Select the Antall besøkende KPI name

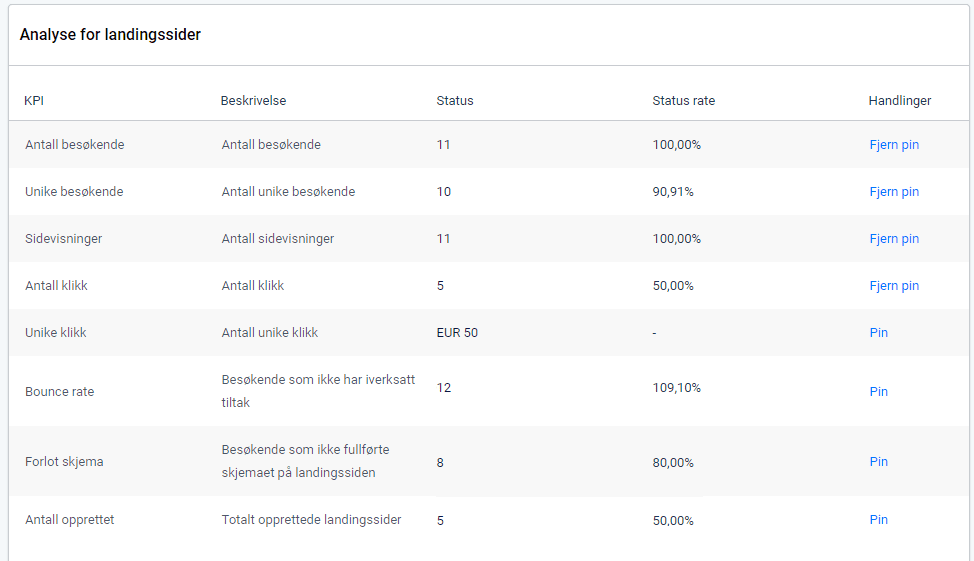coord(75,145)
